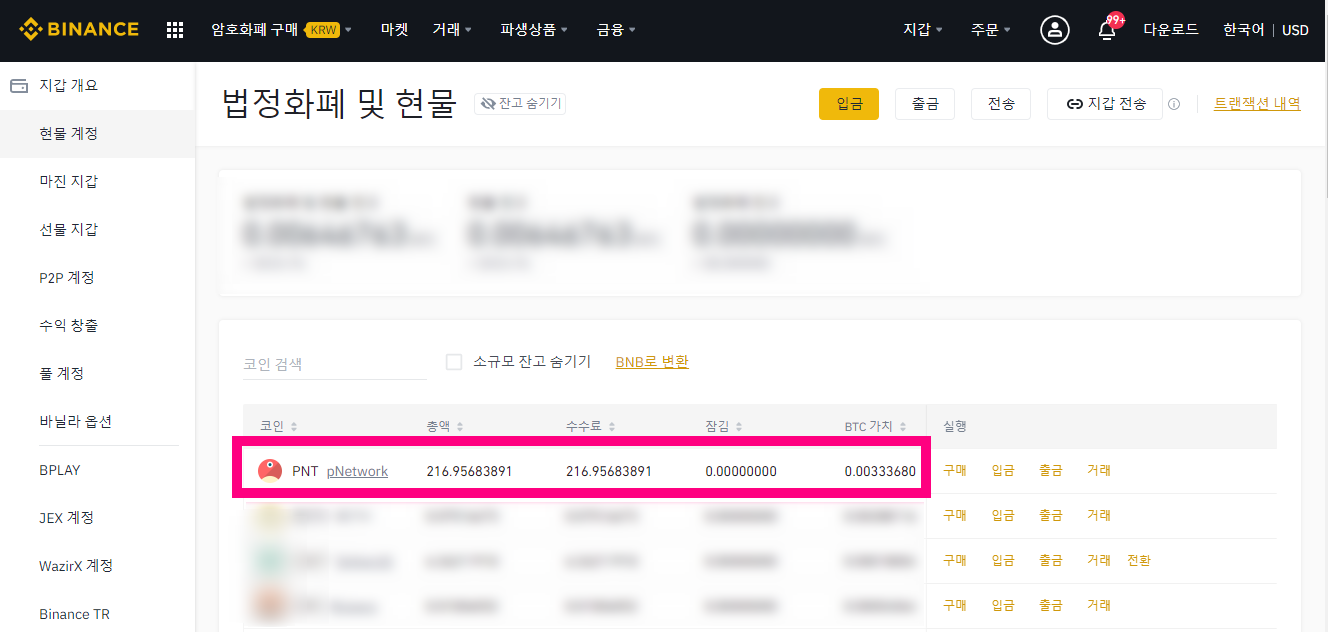Click the PNT coin logo
This screenshot has height=632, width=1328.
[x=269, y=471]
